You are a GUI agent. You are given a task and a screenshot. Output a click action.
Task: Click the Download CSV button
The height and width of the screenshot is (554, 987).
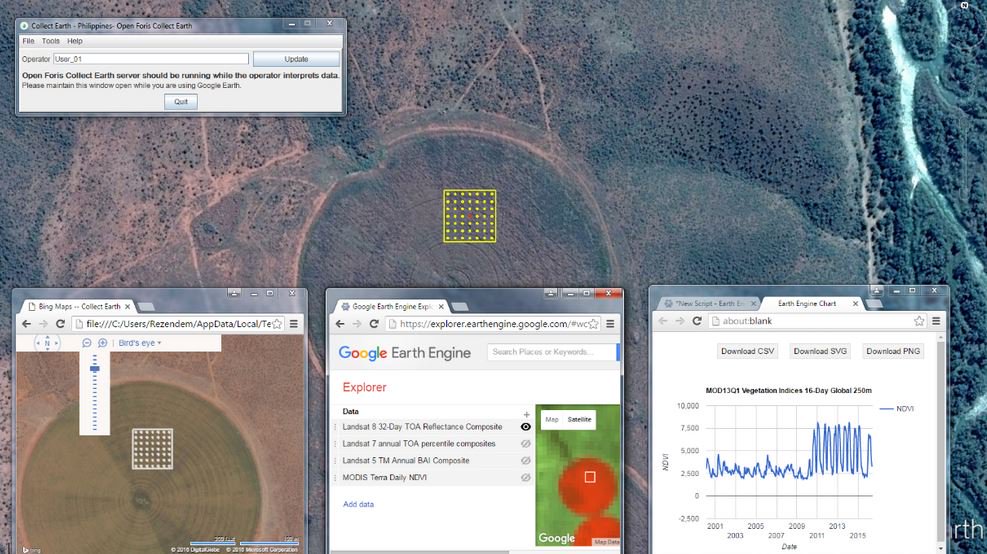747,351
